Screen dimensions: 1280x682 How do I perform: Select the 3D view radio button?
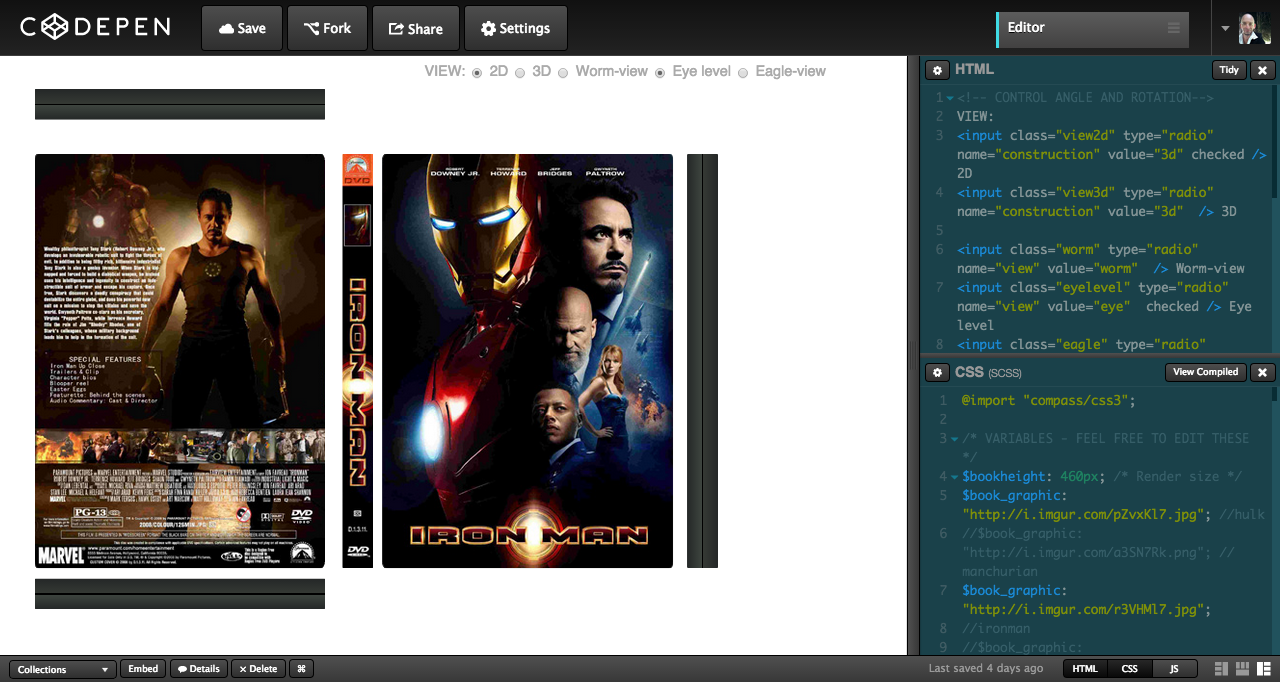[520, 72]
